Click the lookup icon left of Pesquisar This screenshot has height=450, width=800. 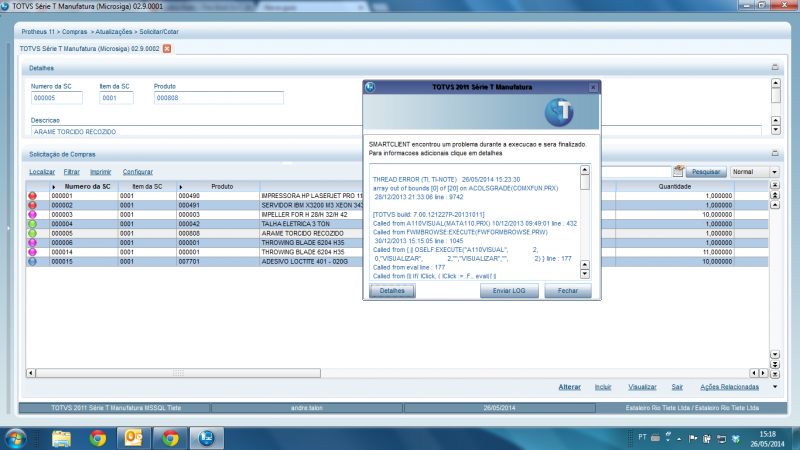678,171
